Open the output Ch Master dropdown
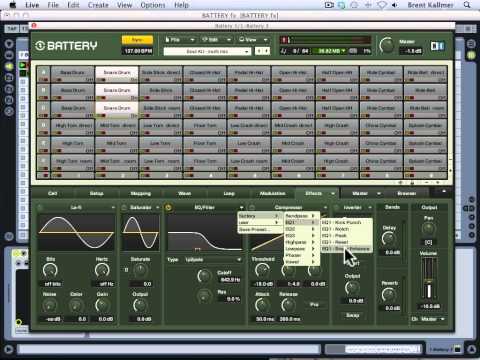Screen dimensions: 480x360 click(428, 319)
